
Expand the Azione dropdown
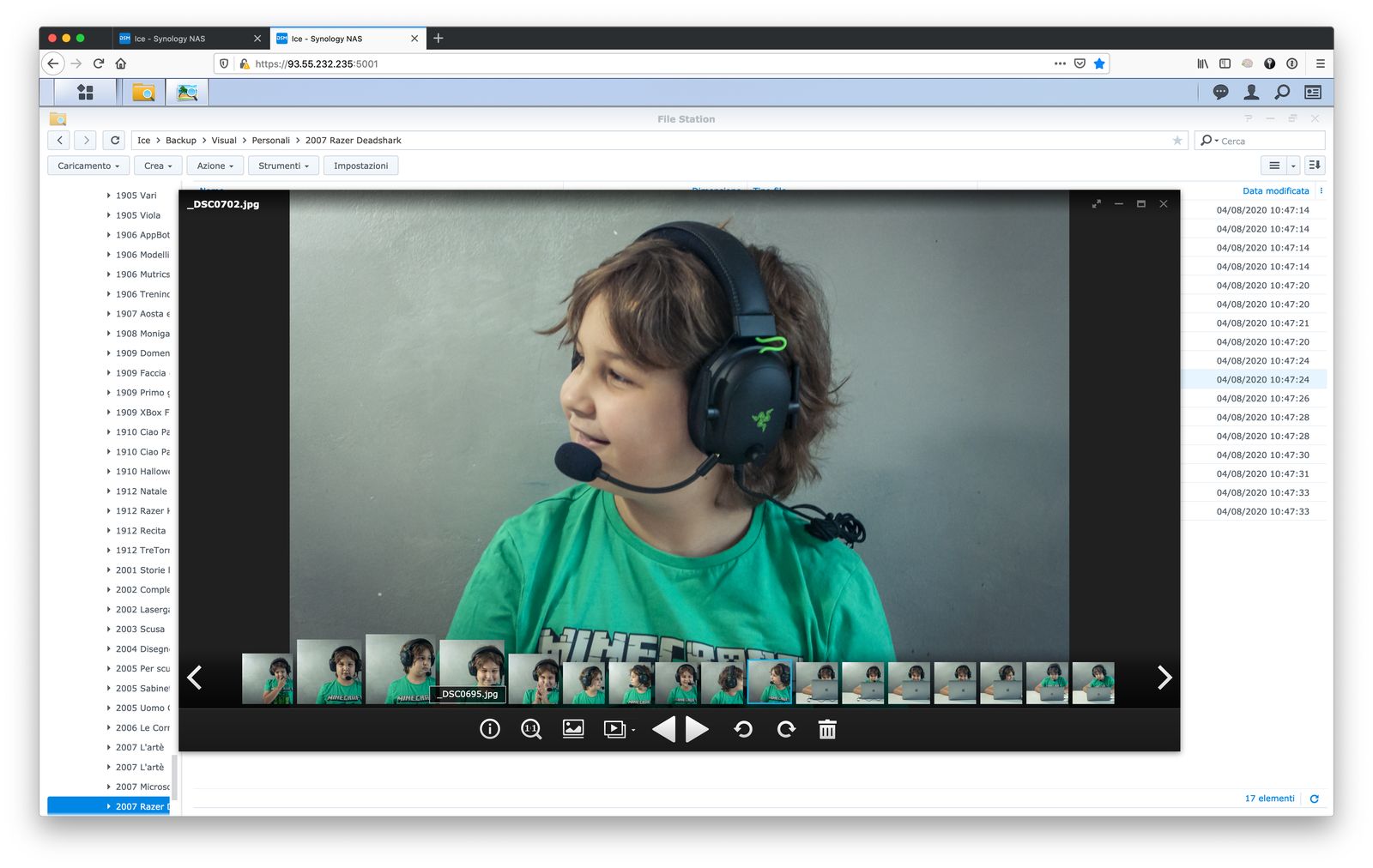(215, 166)
